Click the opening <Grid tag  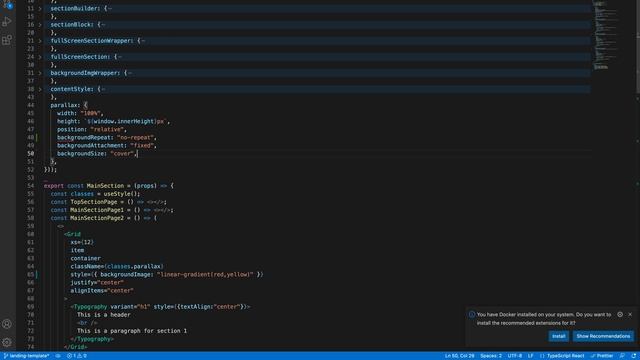coord(72,234)
